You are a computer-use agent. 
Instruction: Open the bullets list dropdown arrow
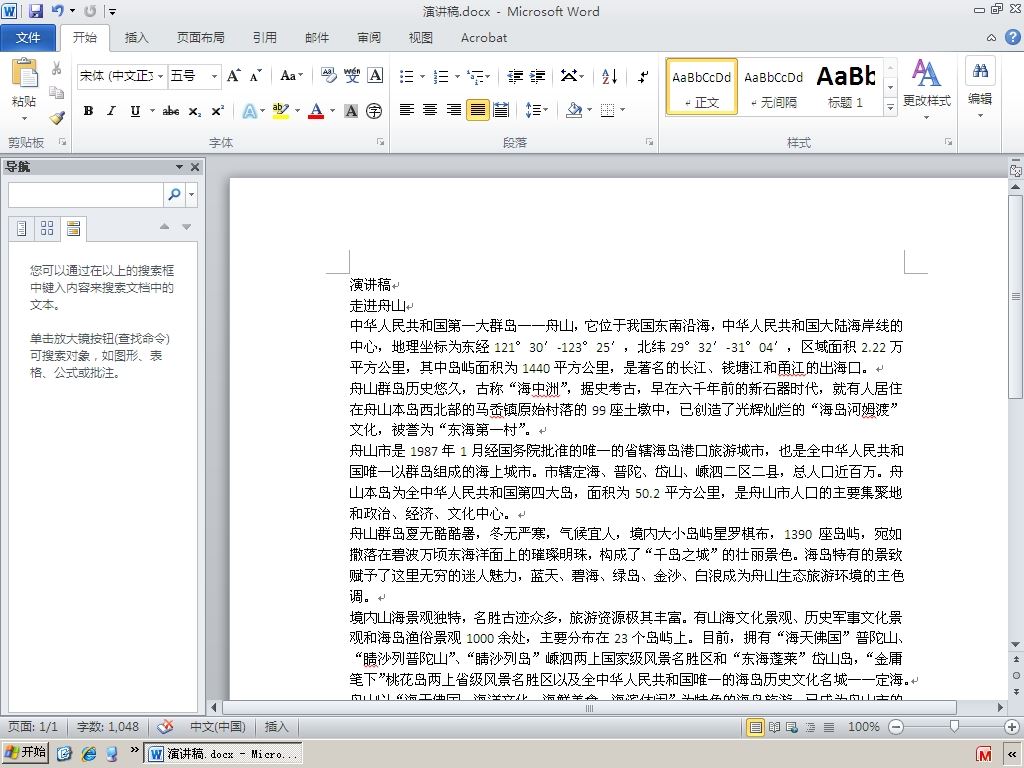(x=423, y=76)
